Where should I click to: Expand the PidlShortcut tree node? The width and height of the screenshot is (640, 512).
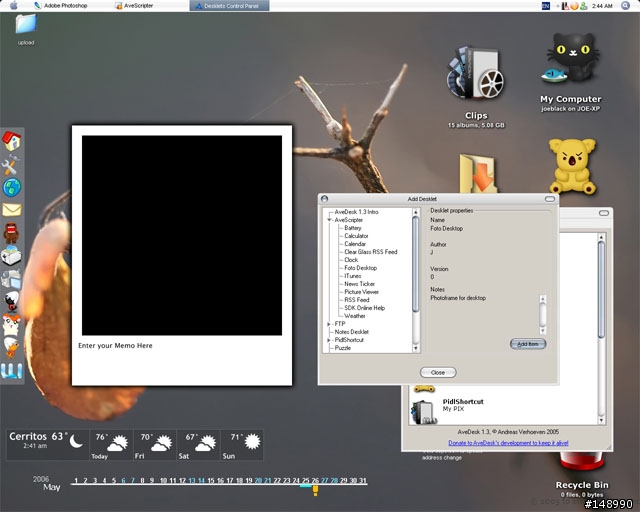click(329, 340)
